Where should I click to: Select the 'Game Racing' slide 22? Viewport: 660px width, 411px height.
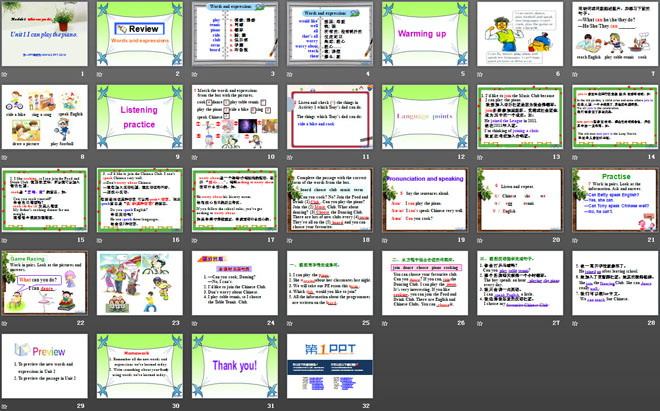pyautogui.click(x=45, y=283)
